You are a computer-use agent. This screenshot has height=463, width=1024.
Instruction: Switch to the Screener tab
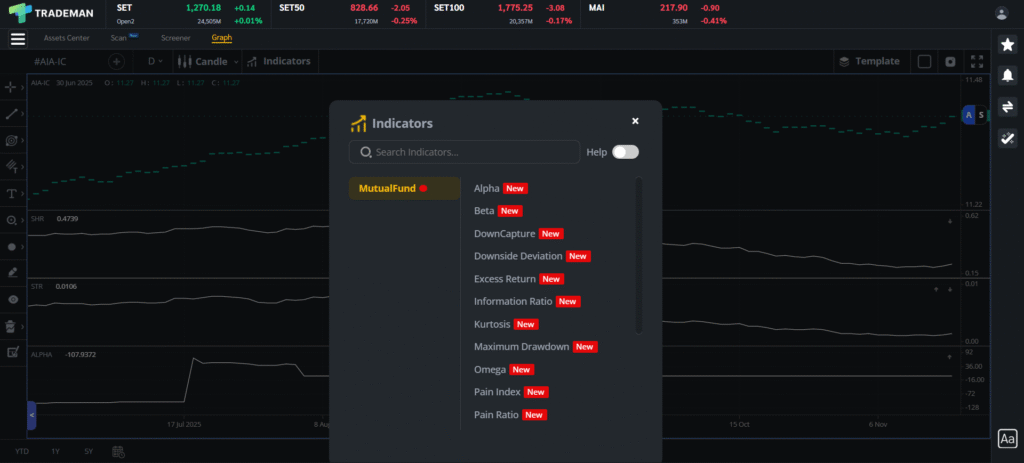175,38
